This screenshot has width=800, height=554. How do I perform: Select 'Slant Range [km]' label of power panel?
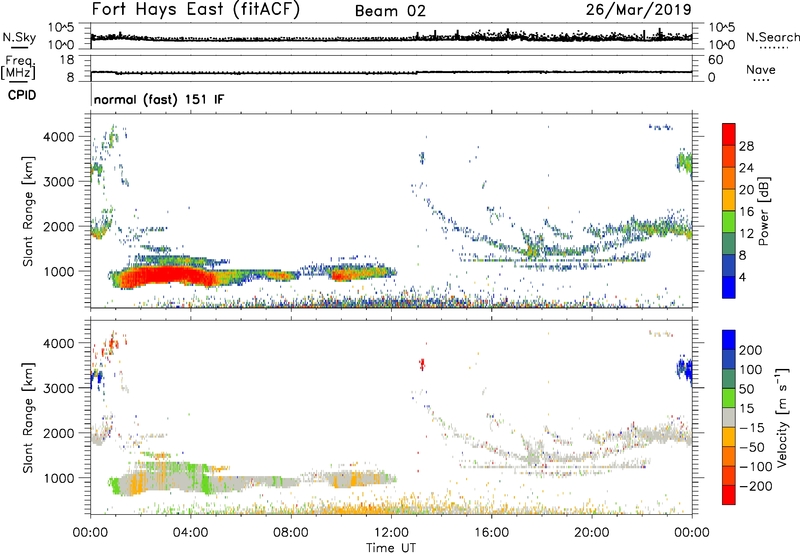(x=27, y=211)
